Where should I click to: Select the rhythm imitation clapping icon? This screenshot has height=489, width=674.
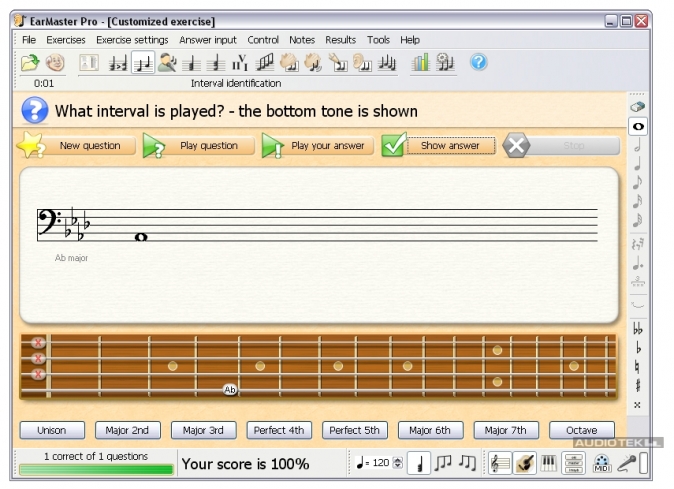coord(314,63)
